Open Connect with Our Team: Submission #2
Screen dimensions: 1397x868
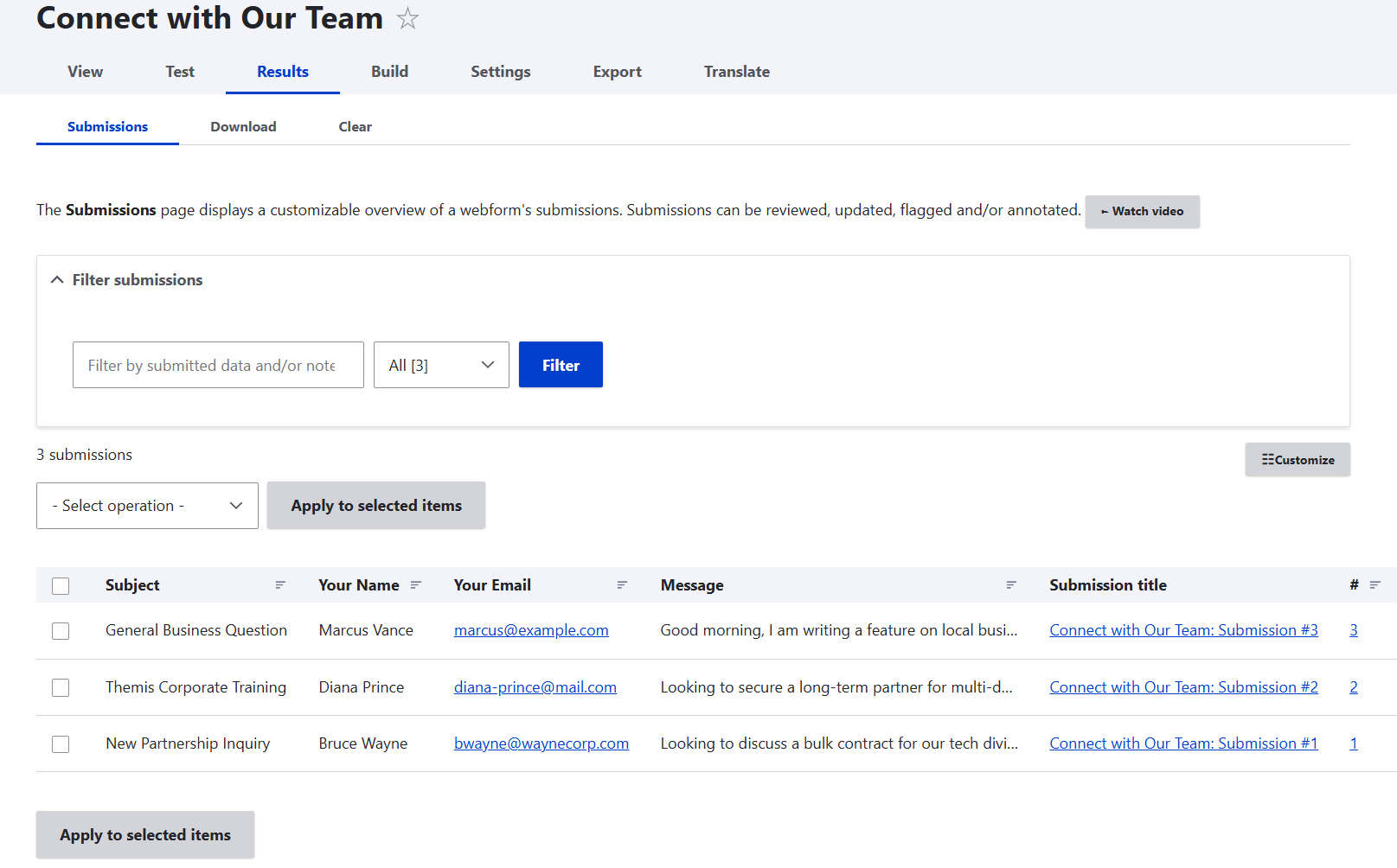1183,687
